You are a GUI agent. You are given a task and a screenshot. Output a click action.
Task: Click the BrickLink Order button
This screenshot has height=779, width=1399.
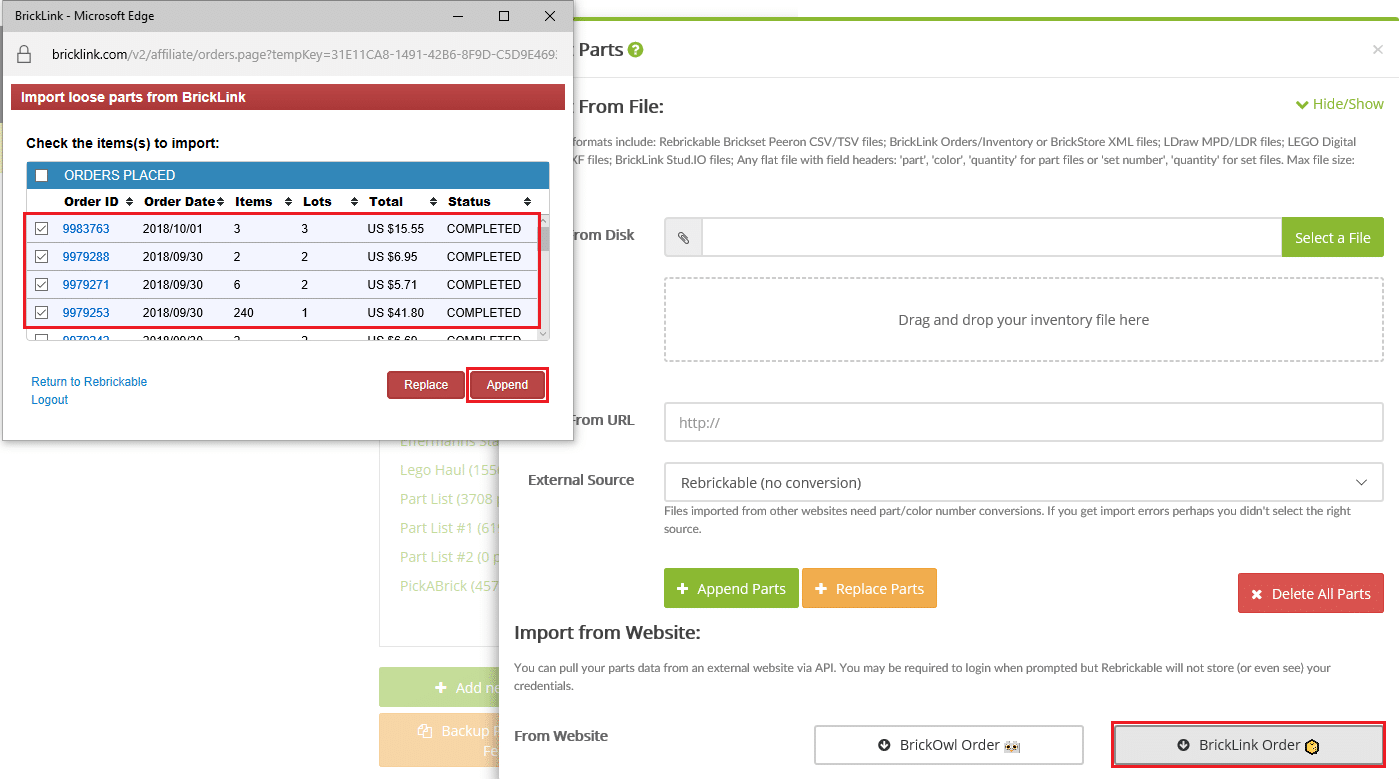[x=1249, y=745]
